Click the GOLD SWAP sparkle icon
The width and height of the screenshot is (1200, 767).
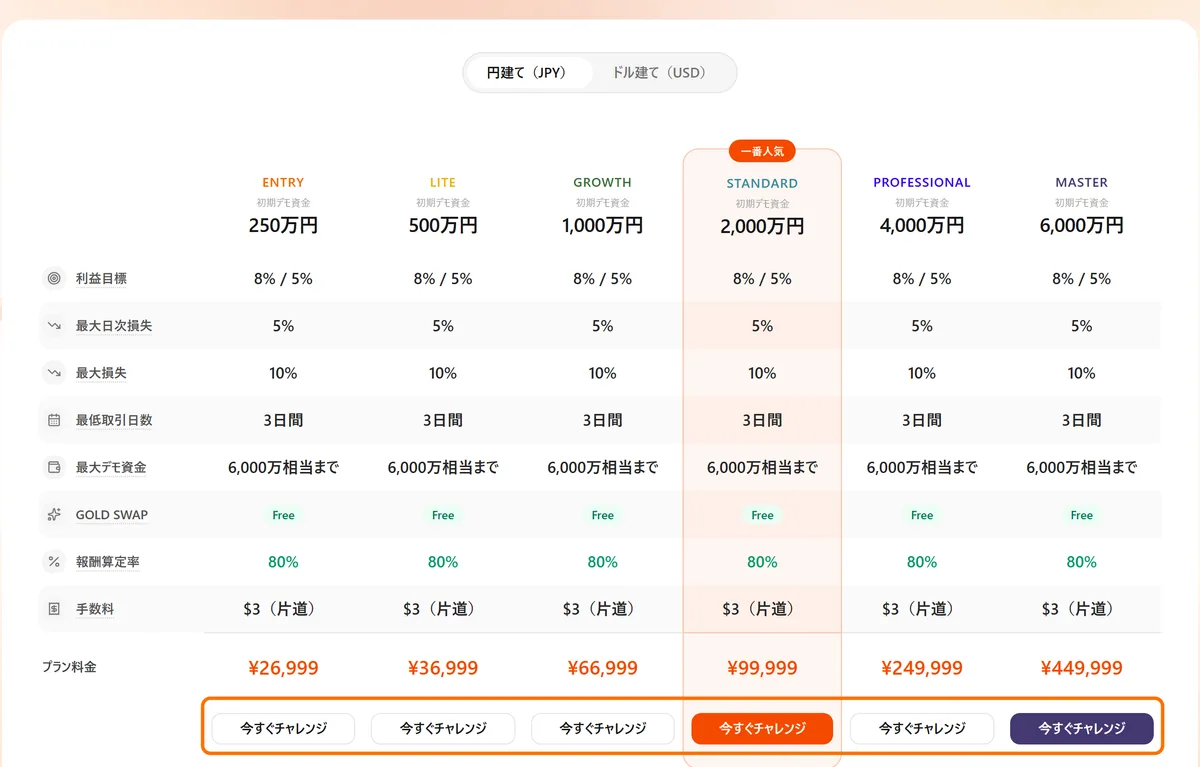pos(54,515)
